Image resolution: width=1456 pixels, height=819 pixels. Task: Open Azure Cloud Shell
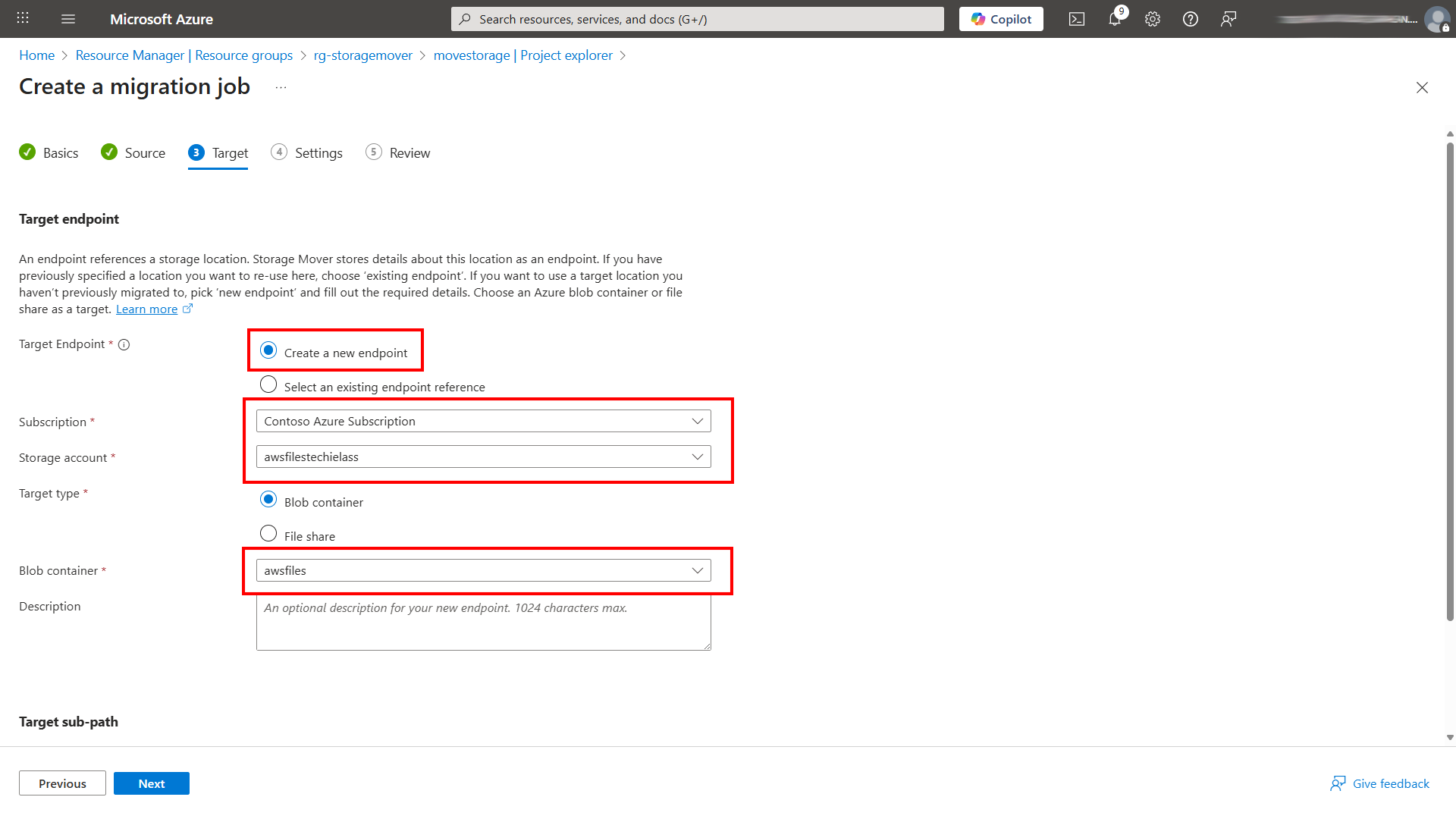[x=1076, y=19]
